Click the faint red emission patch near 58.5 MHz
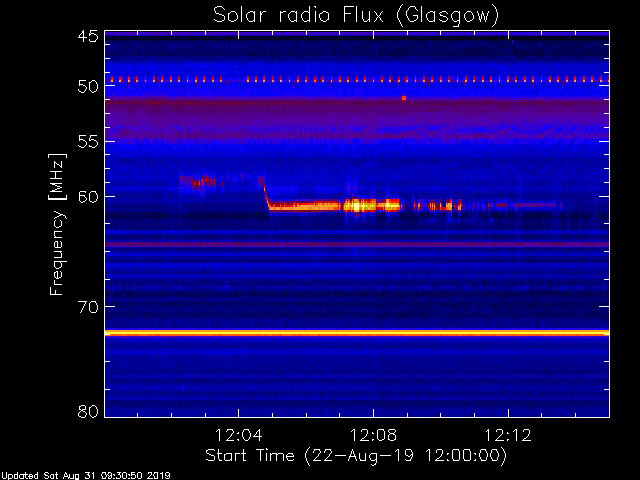The width and height of the screenshot is (640, 480). coord(198,181)
